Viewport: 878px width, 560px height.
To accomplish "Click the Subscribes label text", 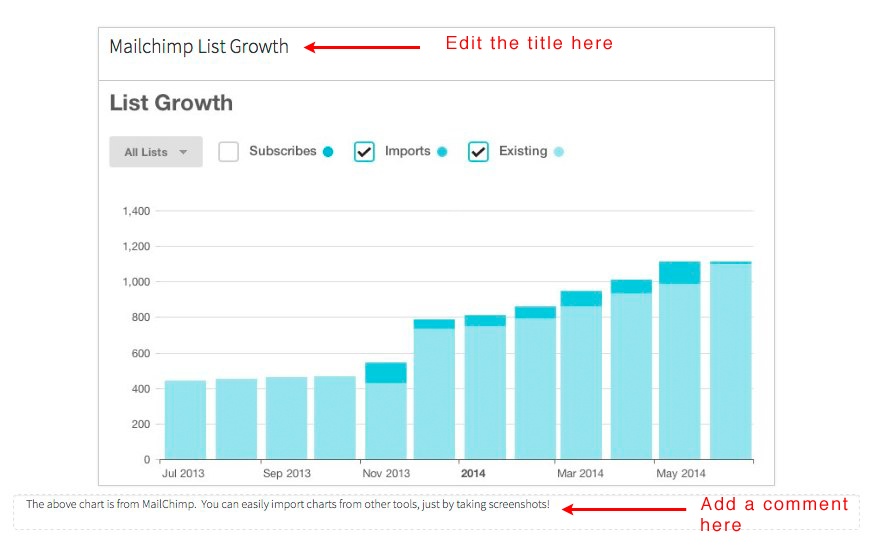I will click(x=283, y=151).
